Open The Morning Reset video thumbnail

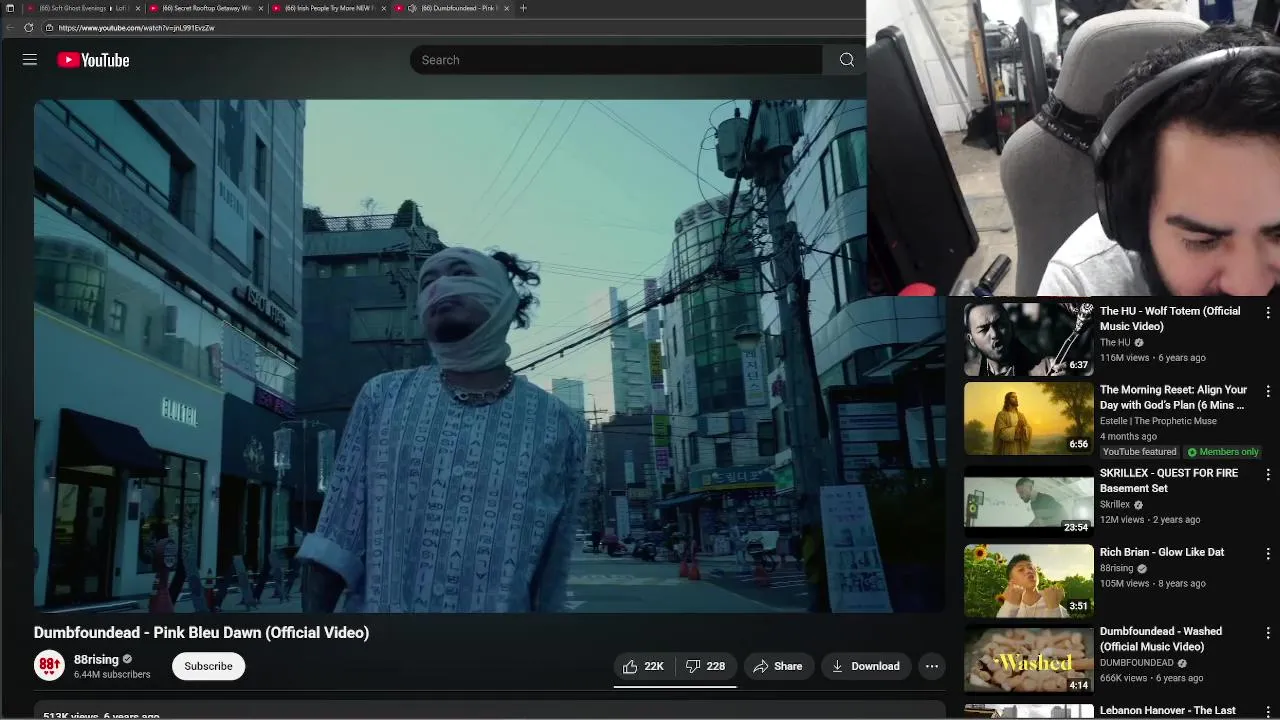[1029, 419]
